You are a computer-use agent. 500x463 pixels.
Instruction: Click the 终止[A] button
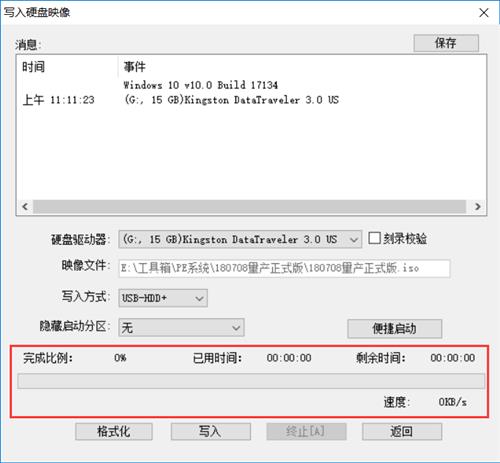click(306, 432)
